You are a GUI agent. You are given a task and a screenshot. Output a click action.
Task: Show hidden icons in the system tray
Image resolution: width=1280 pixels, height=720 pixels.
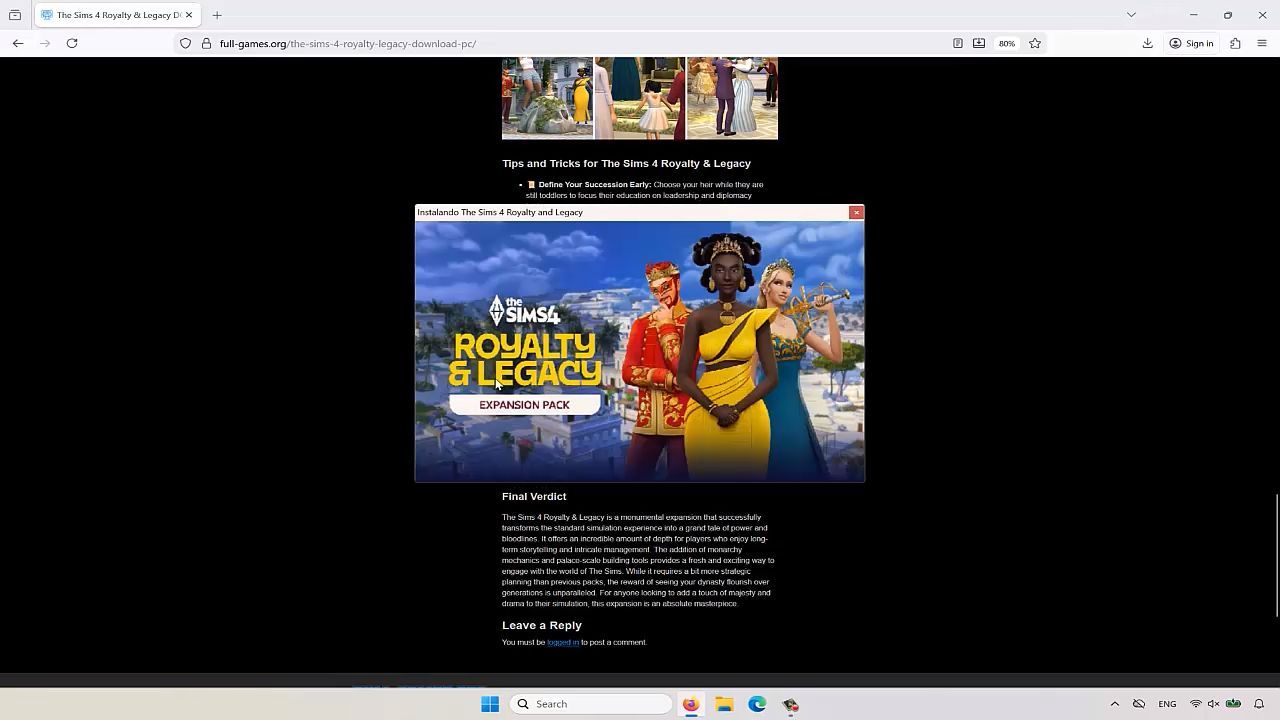point(1114,704)
